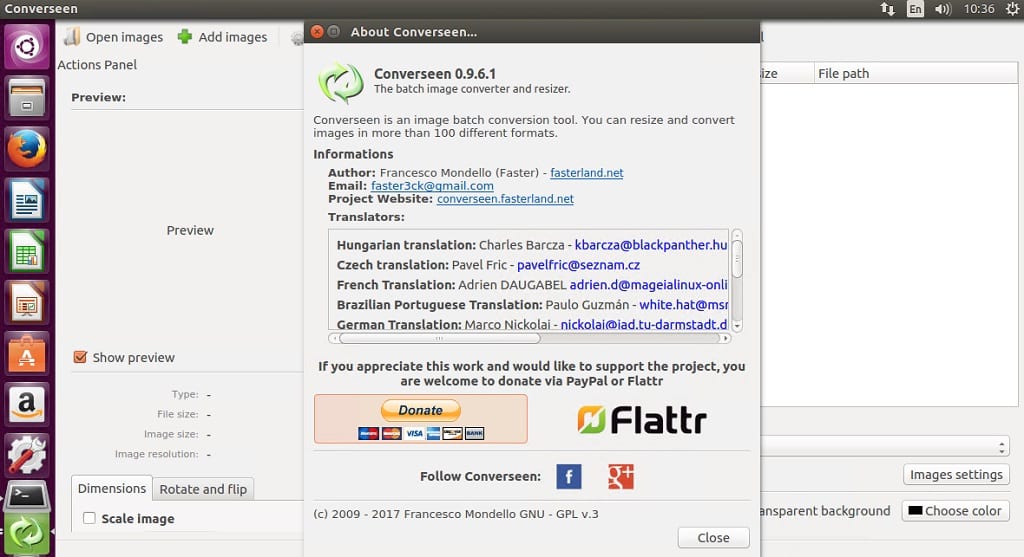Open sound volume indicator
The width and height of the screenshot is (1024, 557).
(x=943, y=9)
